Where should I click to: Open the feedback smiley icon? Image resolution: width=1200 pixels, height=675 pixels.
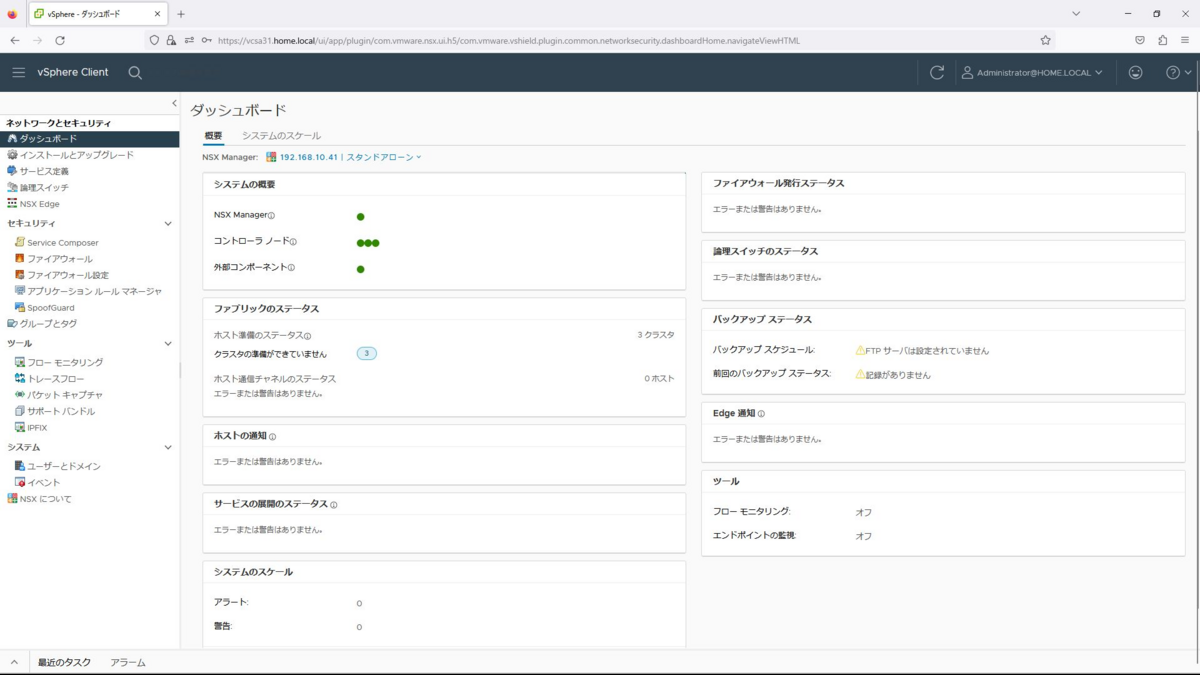click(x=1135, y=73)
